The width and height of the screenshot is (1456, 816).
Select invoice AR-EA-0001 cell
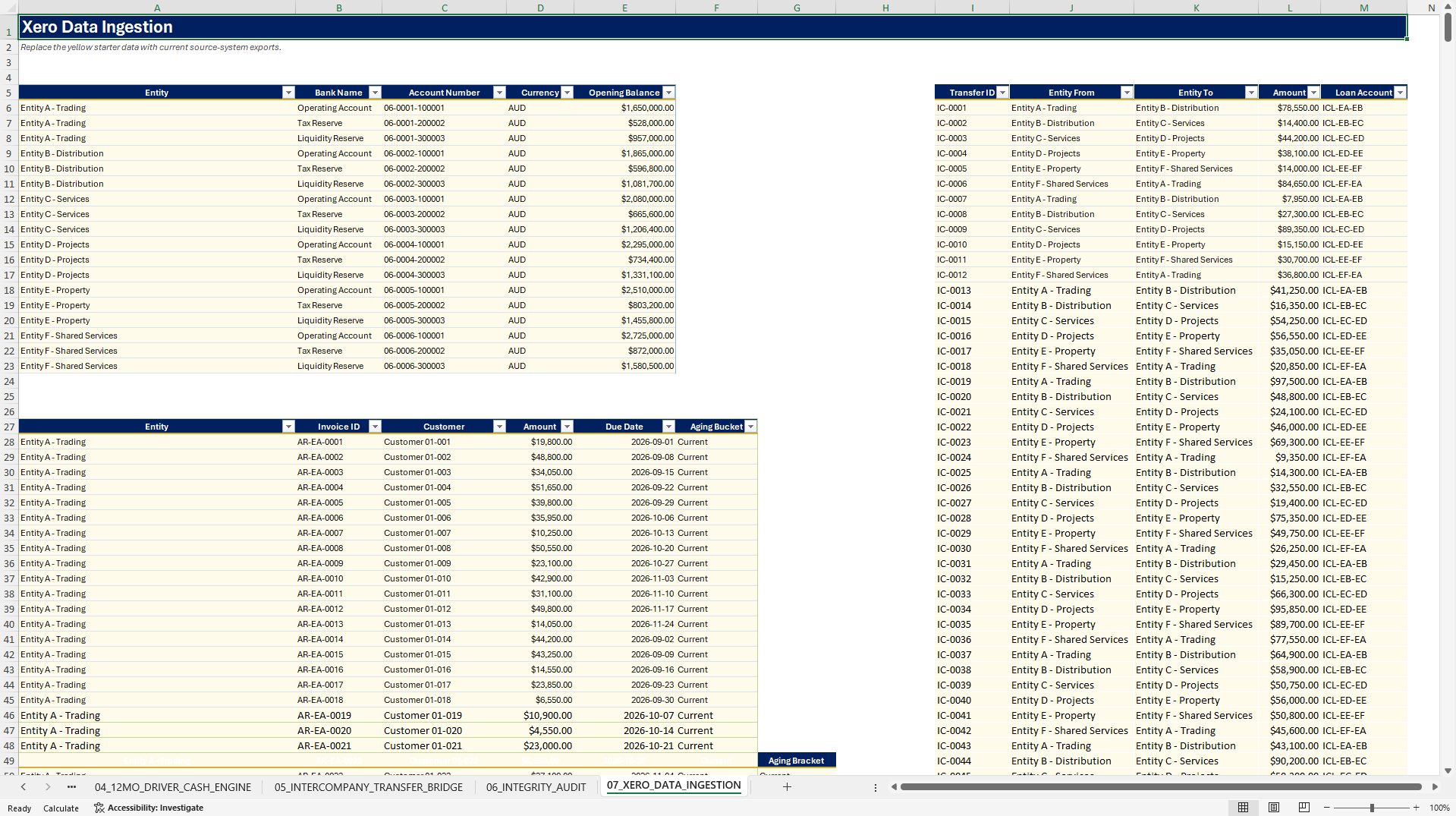click(338, 442)
